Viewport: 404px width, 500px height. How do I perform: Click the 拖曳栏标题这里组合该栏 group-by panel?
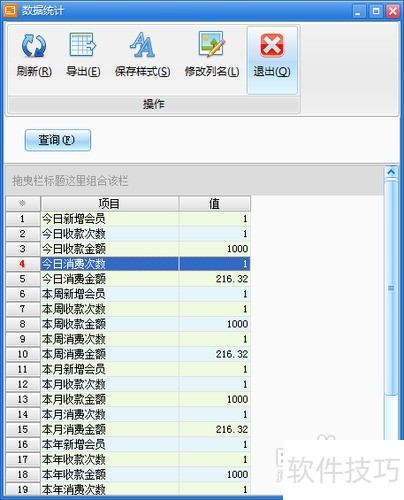[195, 181]
